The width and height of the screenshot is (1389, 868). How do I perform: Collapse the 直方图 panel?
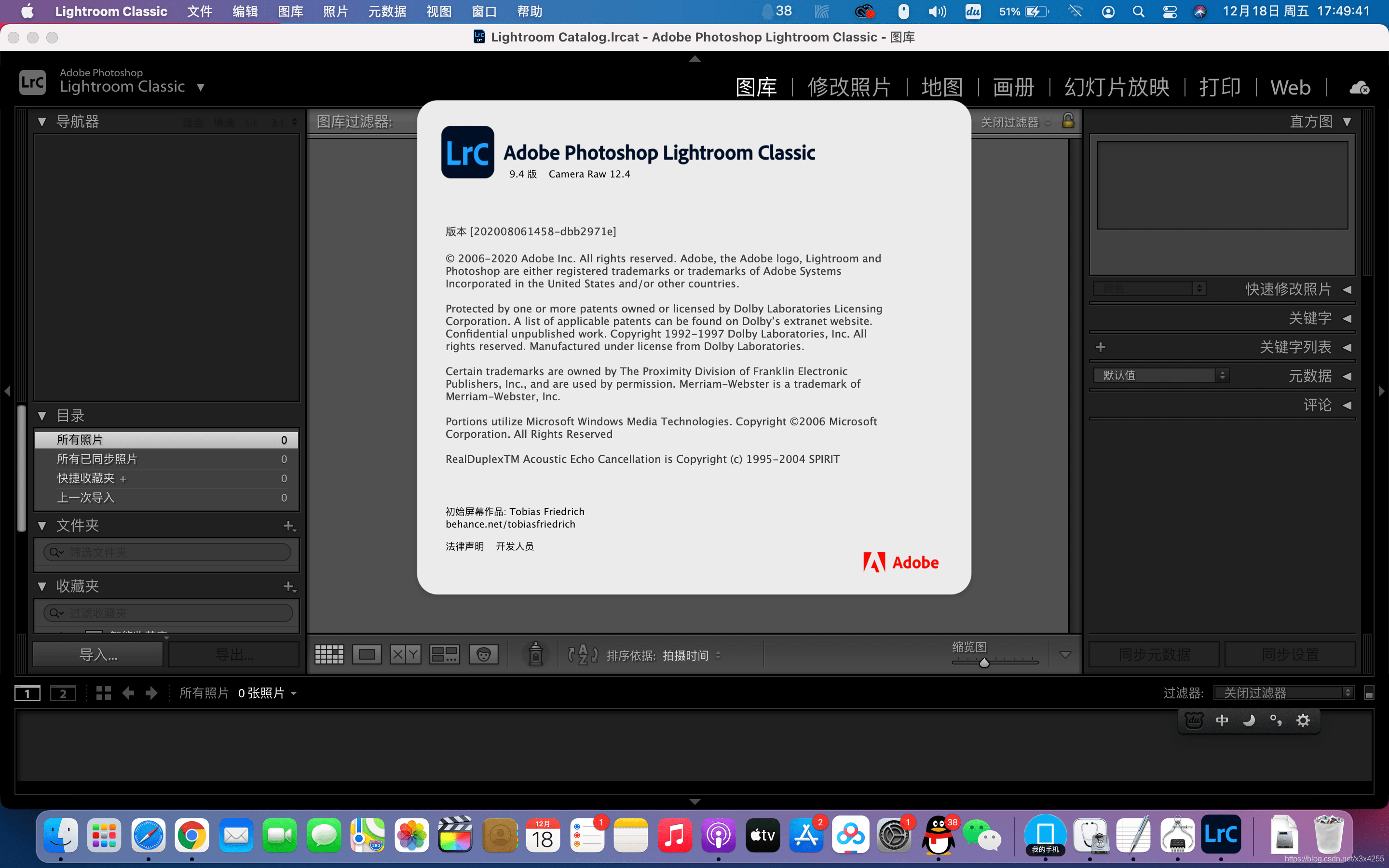click(x=1347, y=122)
